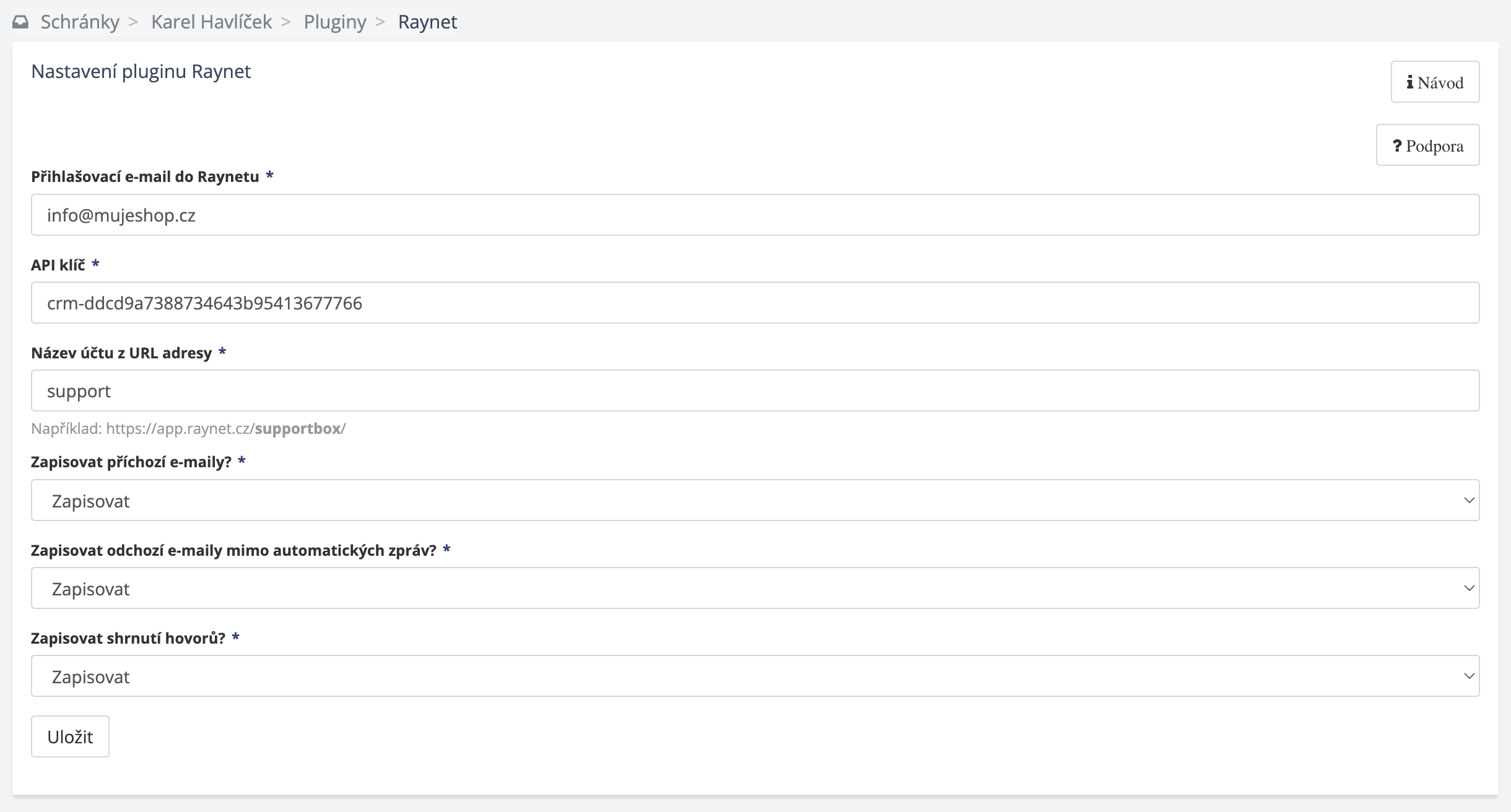Open the Návod guide button

coord(1435,82)
